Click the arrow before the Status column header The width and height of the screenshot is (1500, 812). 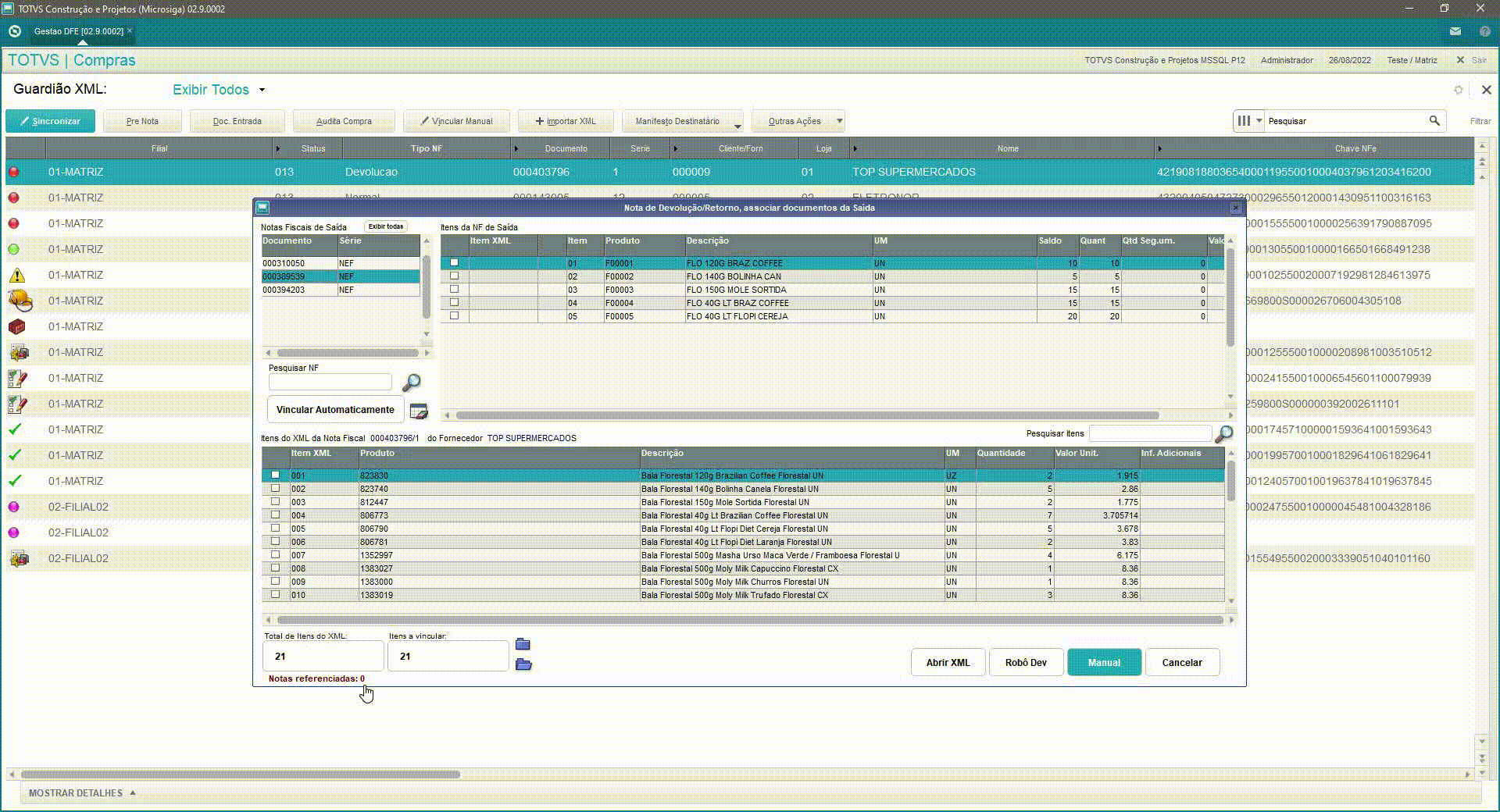coord(277,148)
